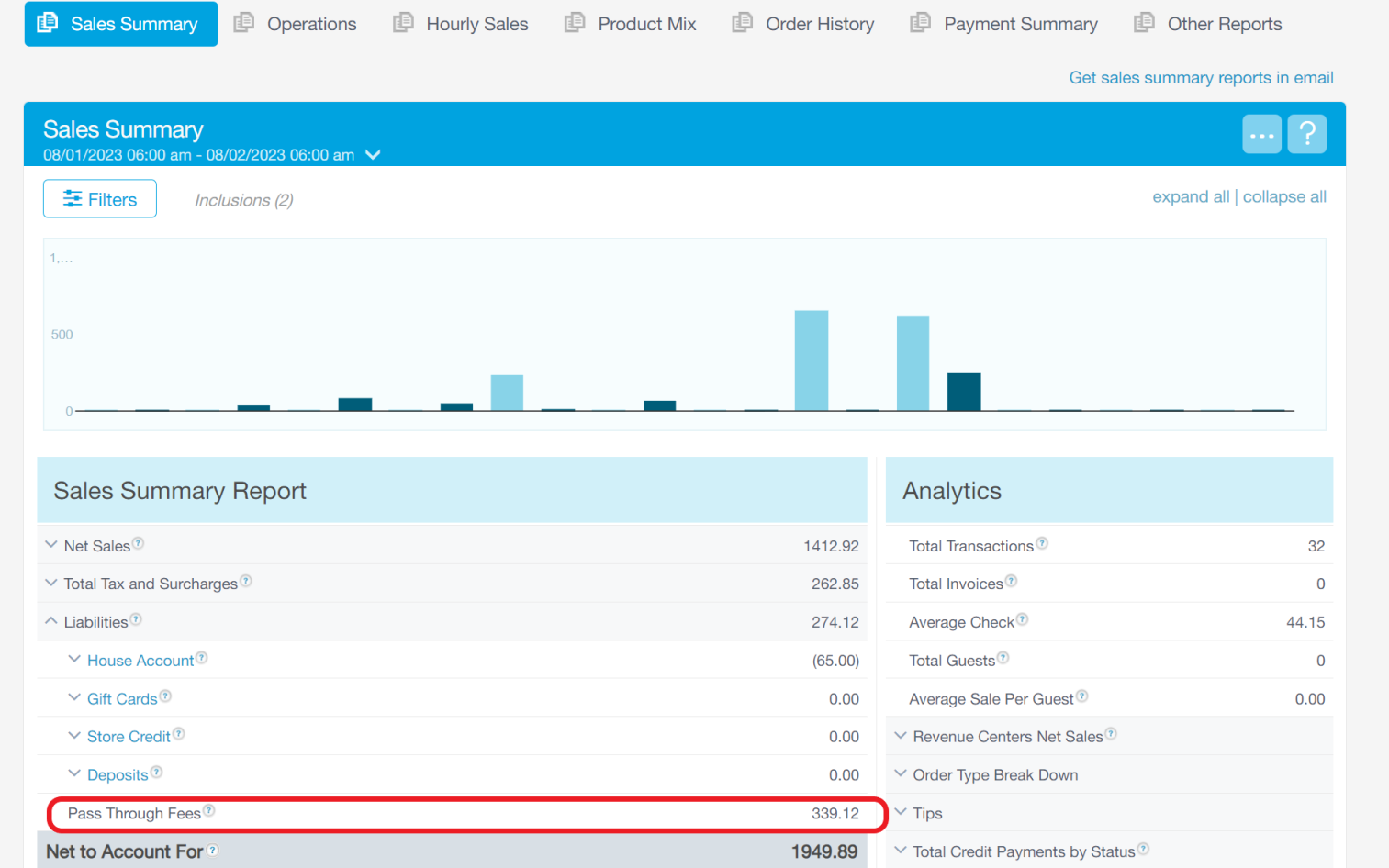The width and height of the screenshot is (1389, 868).
Task: Switch to Payment Summary tab
Action: 1004,24
